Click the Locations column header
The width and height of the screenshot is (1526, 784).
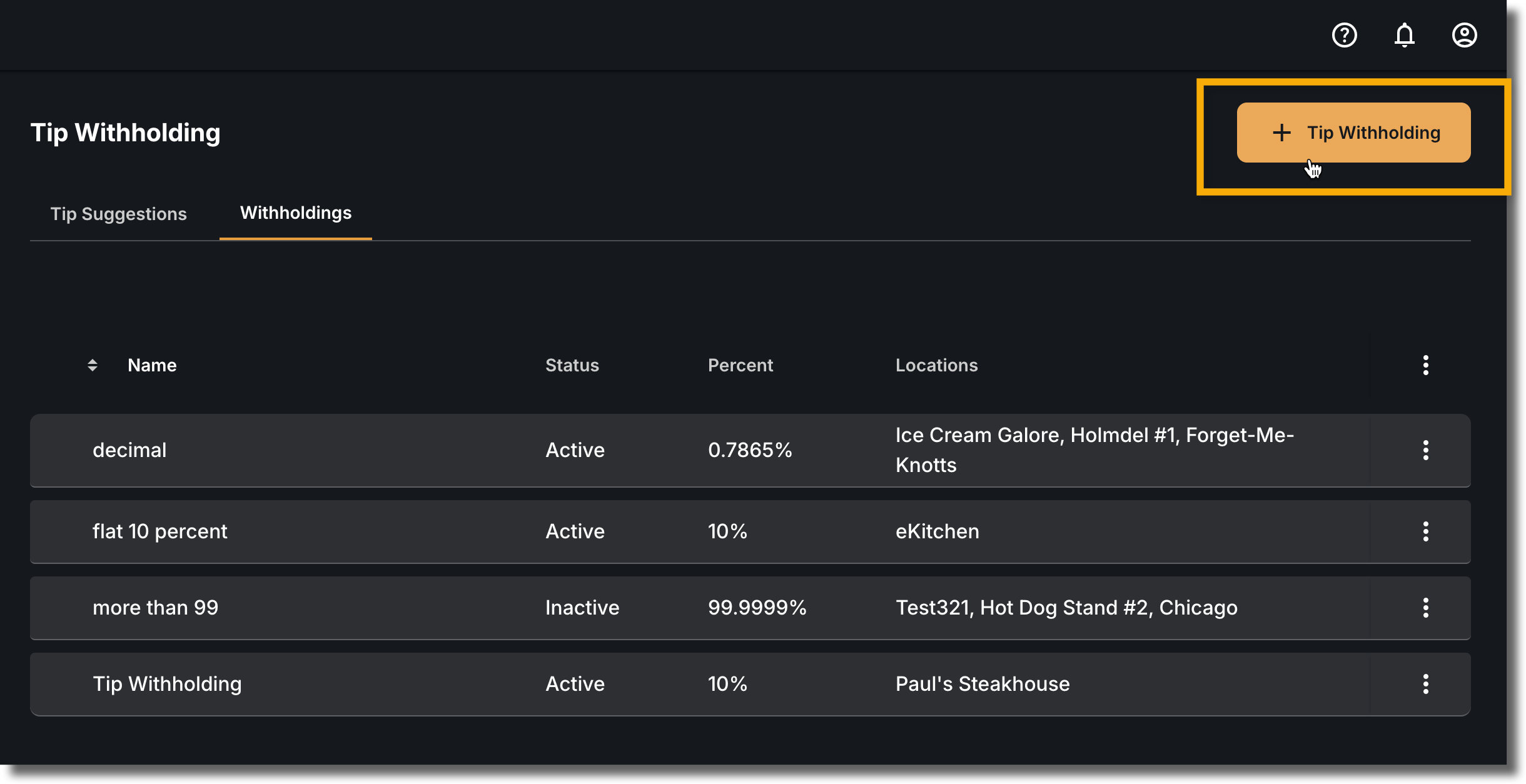click(937, 365)
